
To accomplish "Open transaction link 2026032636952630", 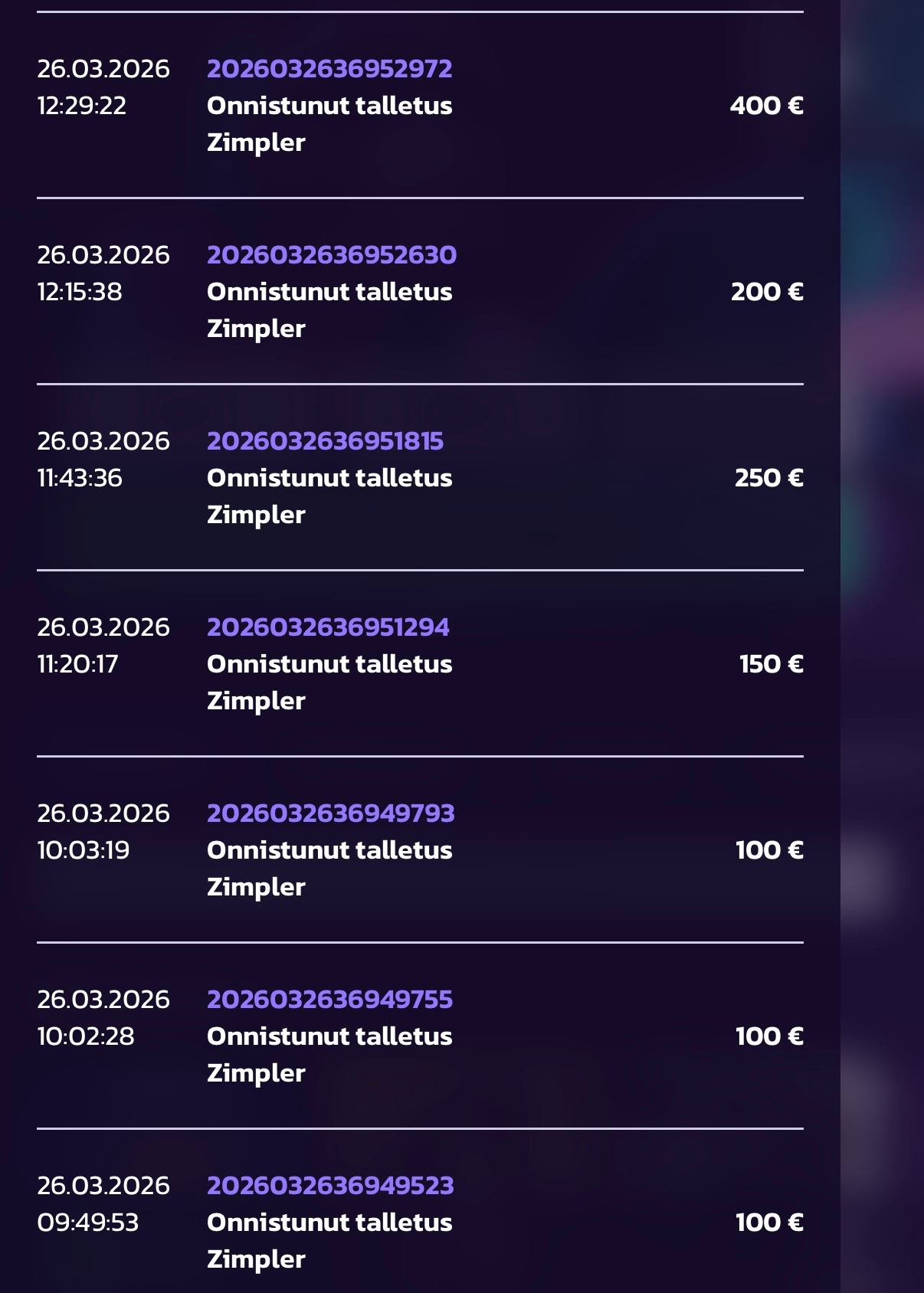I will click(x=332, y=255).
